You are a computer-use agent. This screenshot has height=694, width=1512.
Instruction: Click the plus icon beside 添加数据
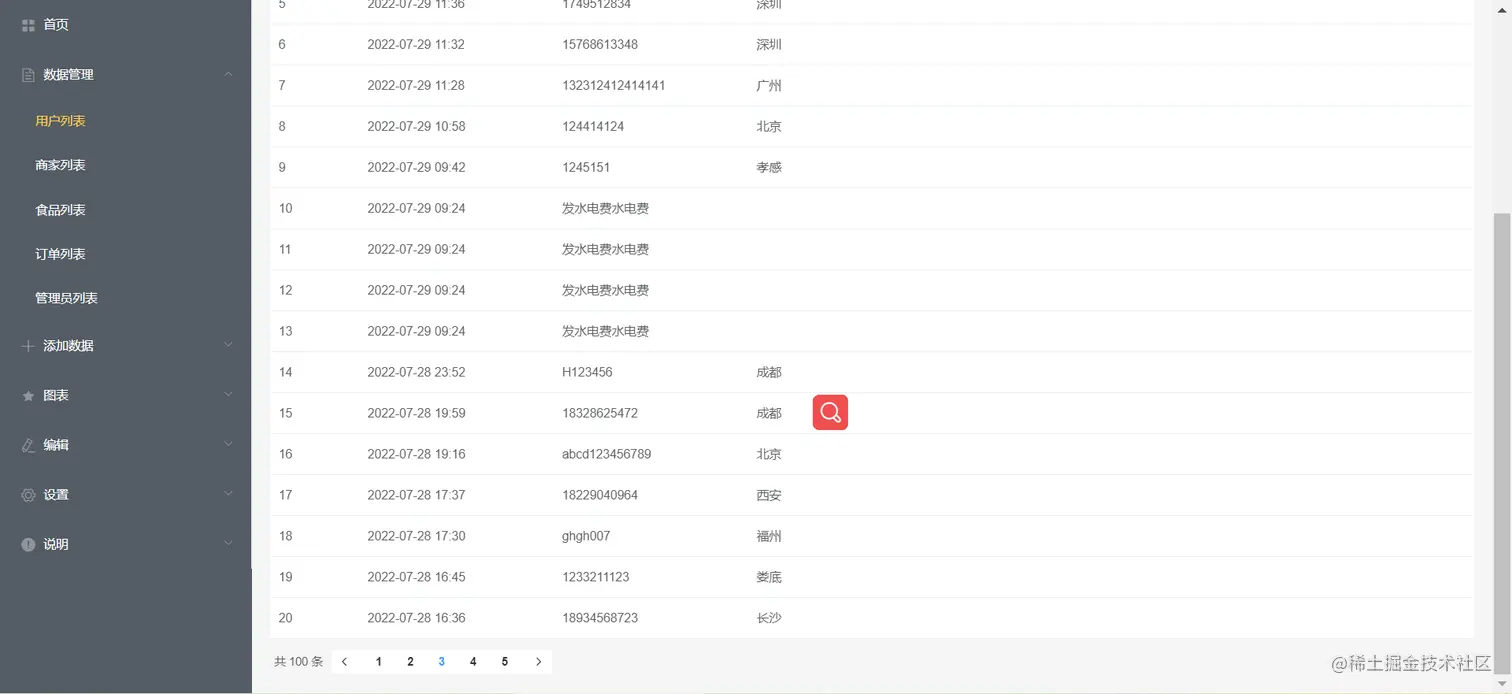(x=28, y=346)
